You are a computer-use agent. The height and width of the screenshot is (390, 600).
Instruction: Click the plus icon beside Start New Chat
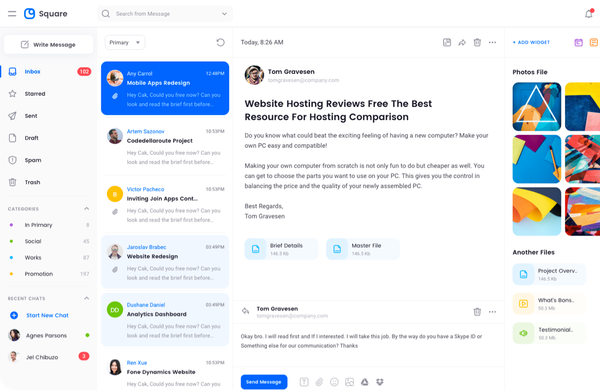coord(14,315)
